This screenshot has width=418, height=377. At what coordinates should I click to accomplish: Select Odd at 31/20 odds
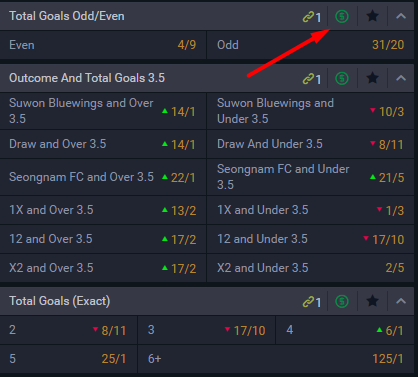(311, 45)
